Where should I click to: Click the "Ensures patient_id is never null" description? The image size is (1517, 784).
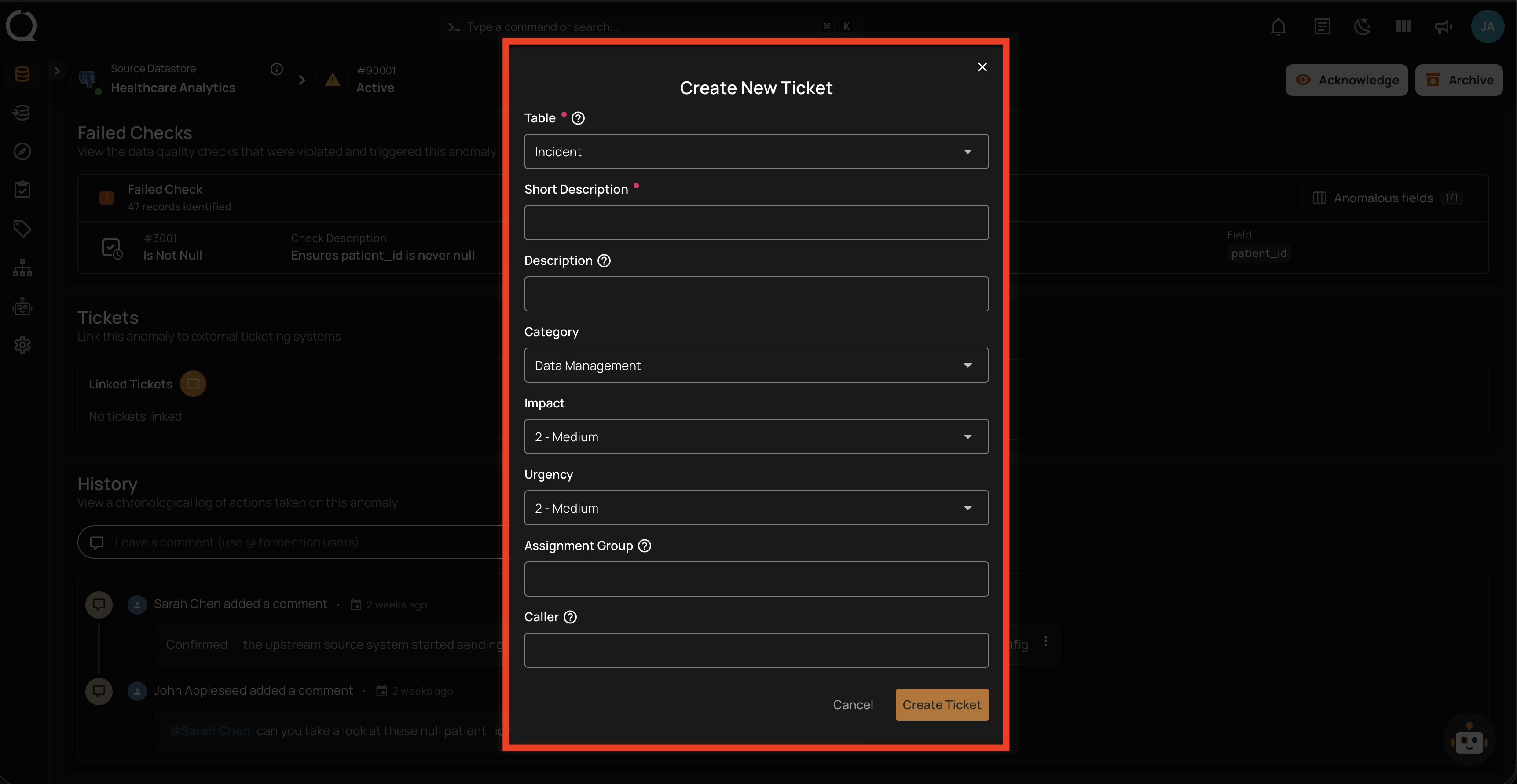[383, 256]
